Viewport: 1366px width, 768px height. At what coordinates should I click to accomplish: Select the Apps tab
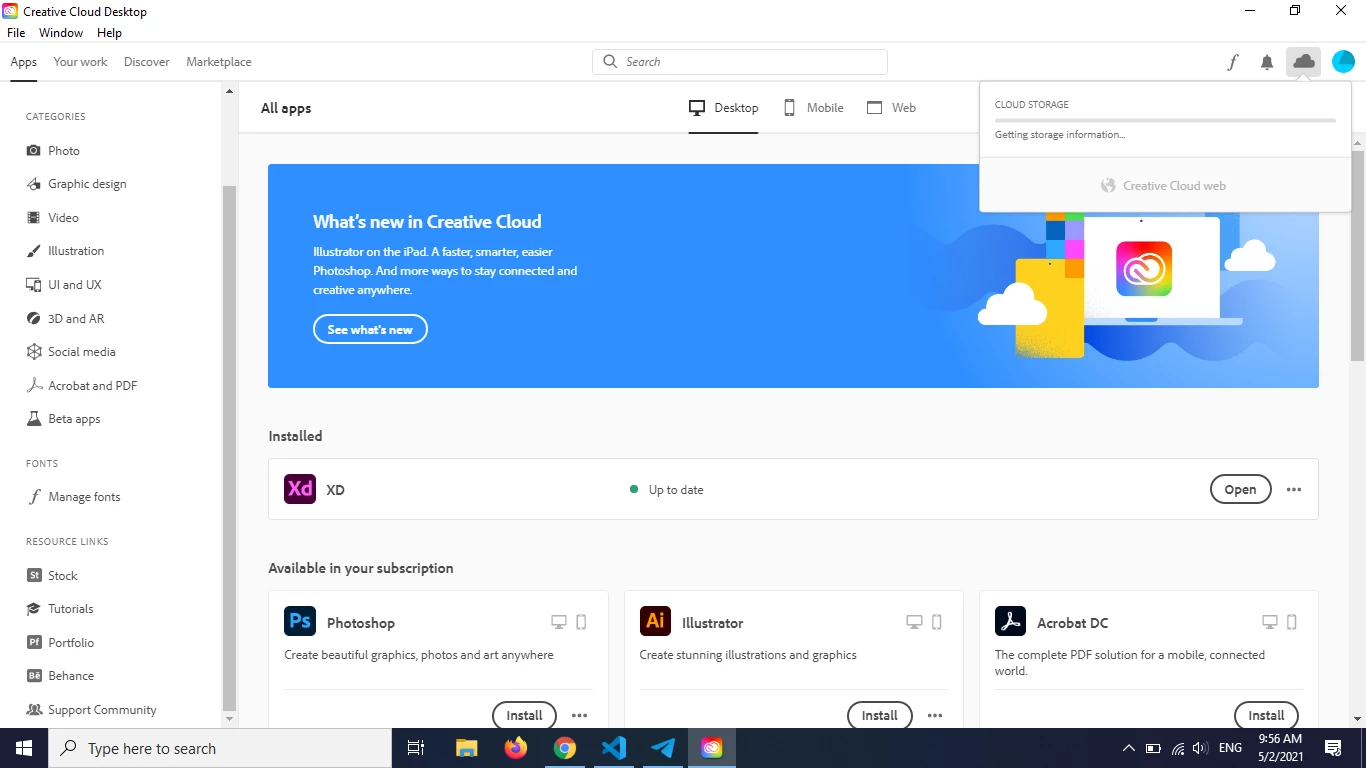[x=24, y=62]
